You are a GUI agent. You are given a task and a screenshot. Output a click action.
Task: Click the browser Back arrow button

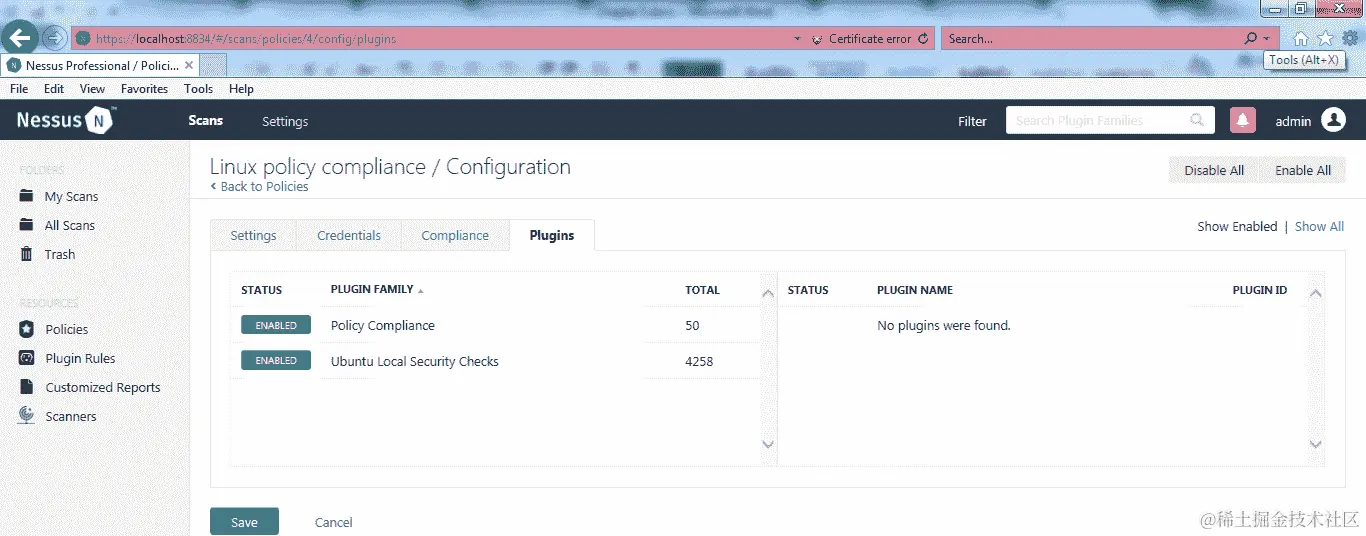[x=20, y=39]
